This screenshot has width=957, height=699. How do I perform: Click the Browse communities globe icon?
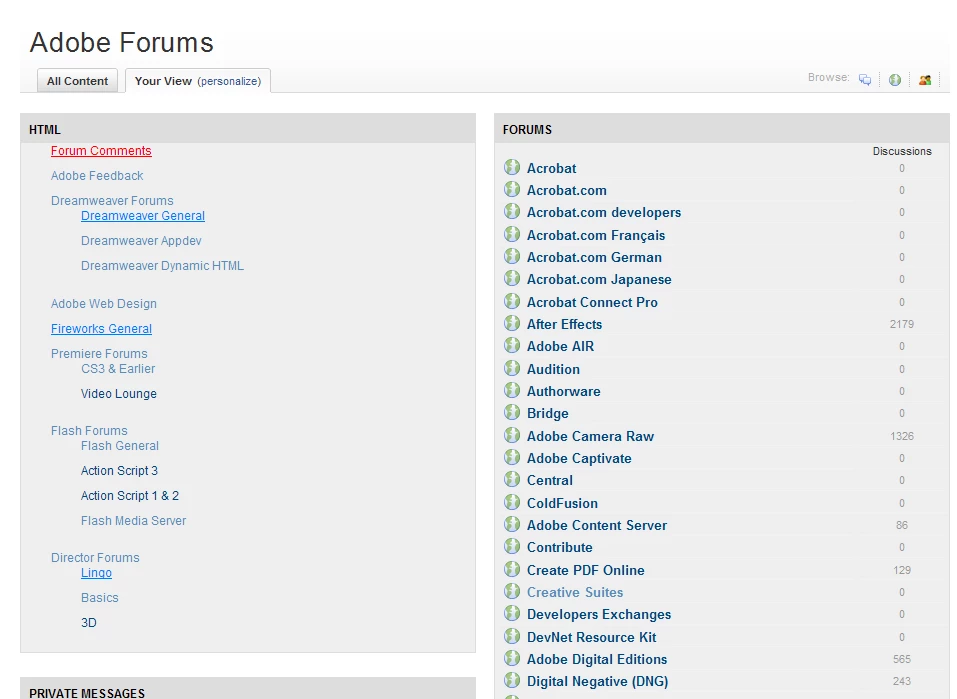(895, 80)
